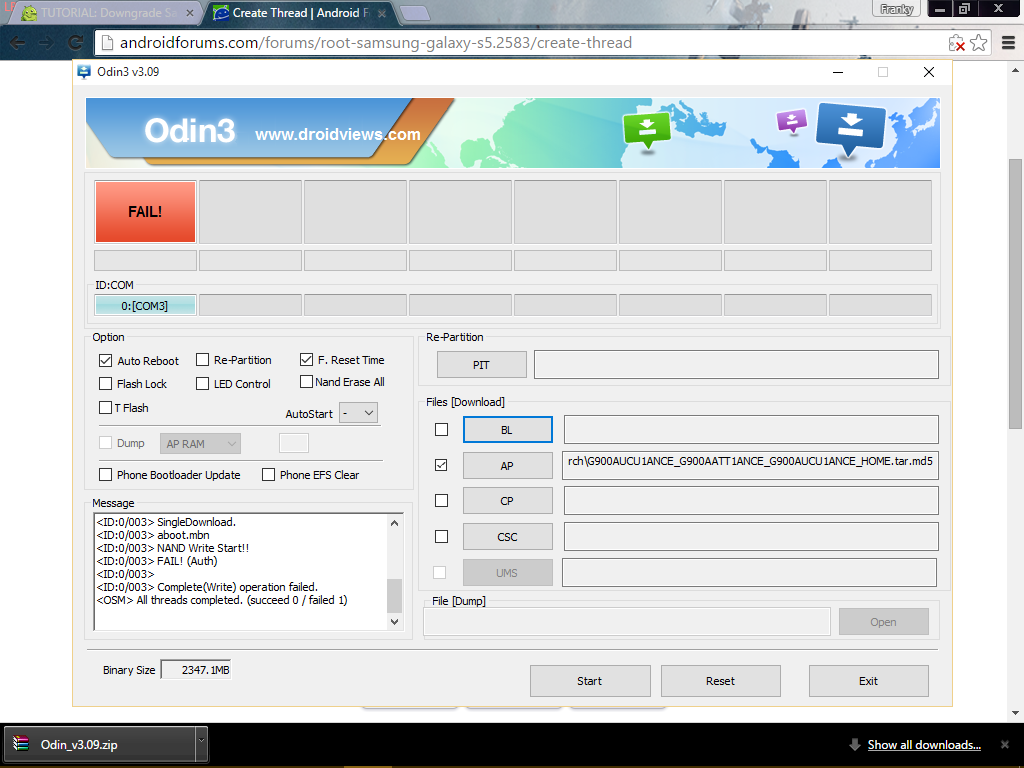
Task: Enable the Flash Lock checkbox
Action: tap(106, 383)
